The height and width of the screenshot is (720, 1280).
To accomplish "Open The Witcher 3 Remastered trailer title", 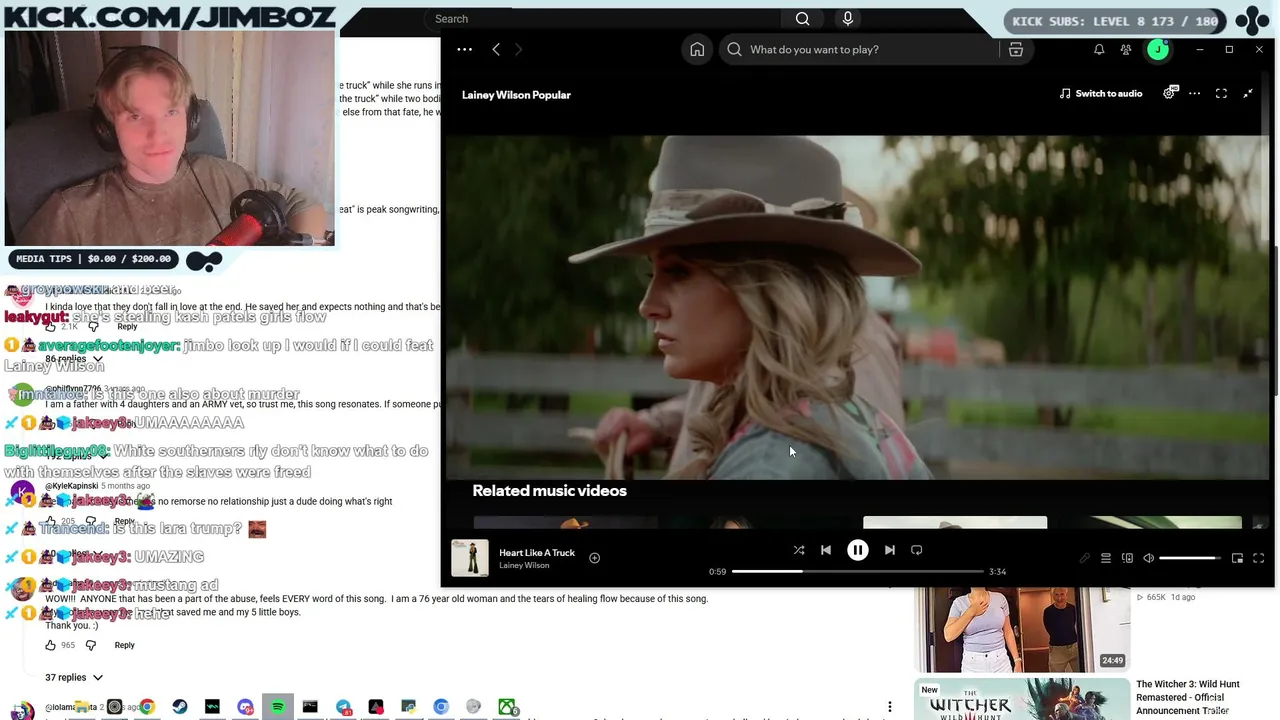I will pos(1187,697).
